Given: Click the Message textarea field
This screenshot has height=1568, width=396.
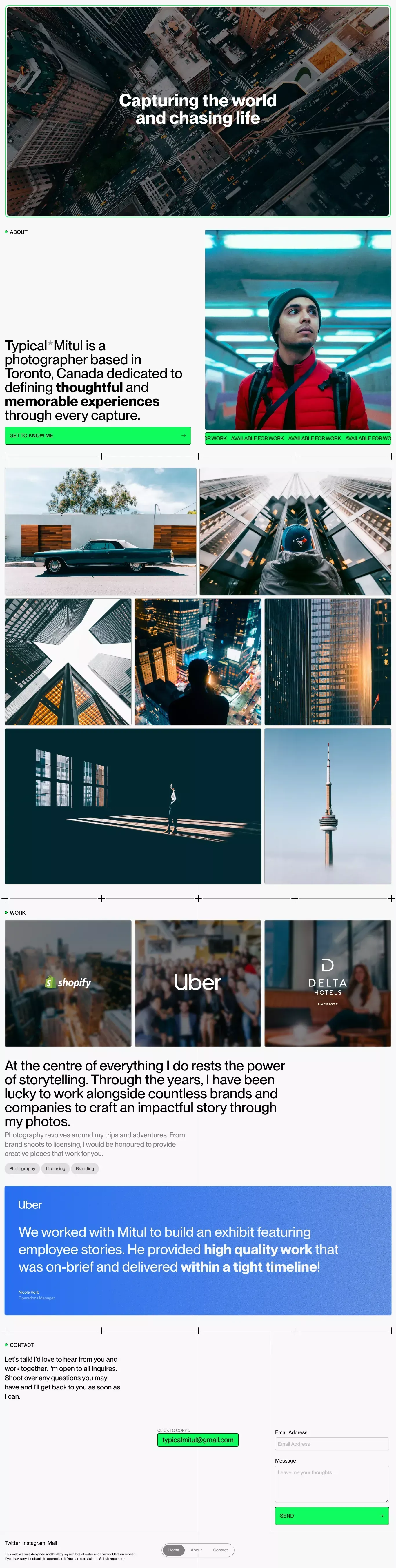Looking at the screenshot, I should (x=332, y=1484).
